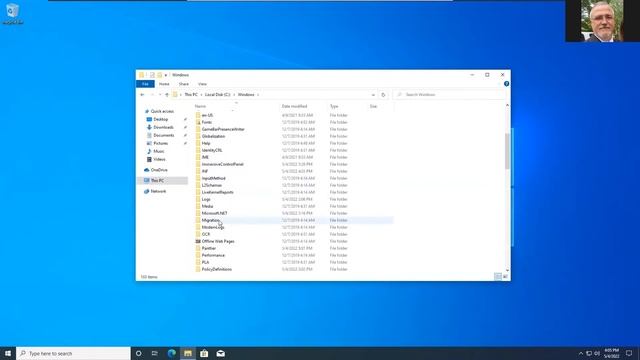Expand the chevron after Windows in the breadcrumb
This screenshot has width=640, height=360.
click(258, 95)
